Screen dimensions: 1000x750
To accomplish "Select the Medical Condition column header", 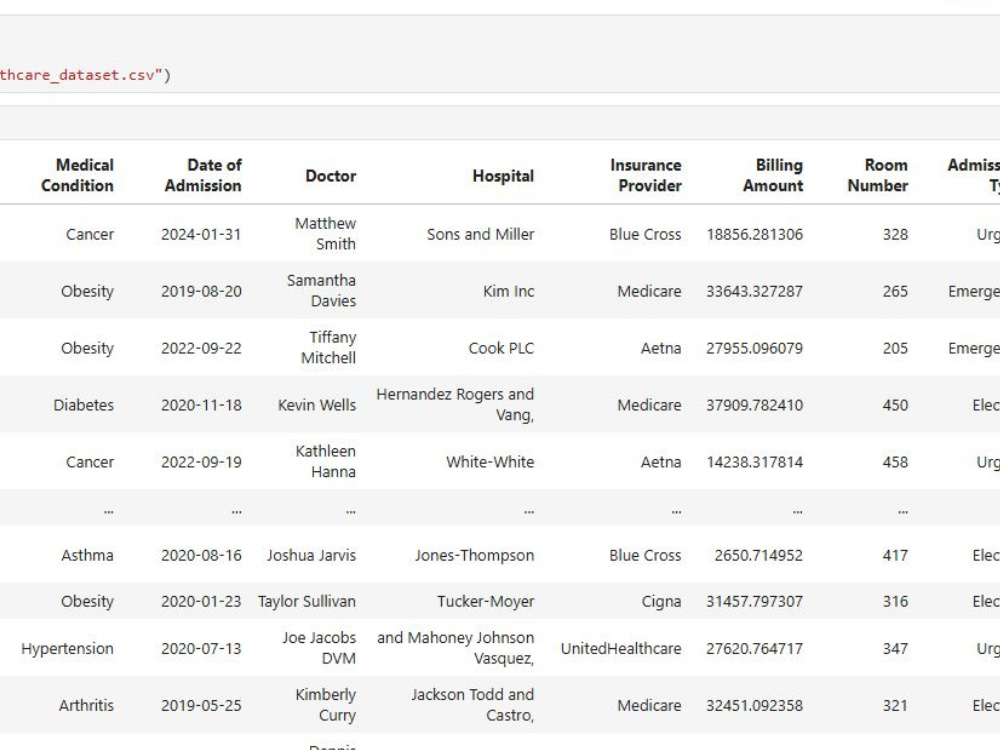I will coord(77,175).
